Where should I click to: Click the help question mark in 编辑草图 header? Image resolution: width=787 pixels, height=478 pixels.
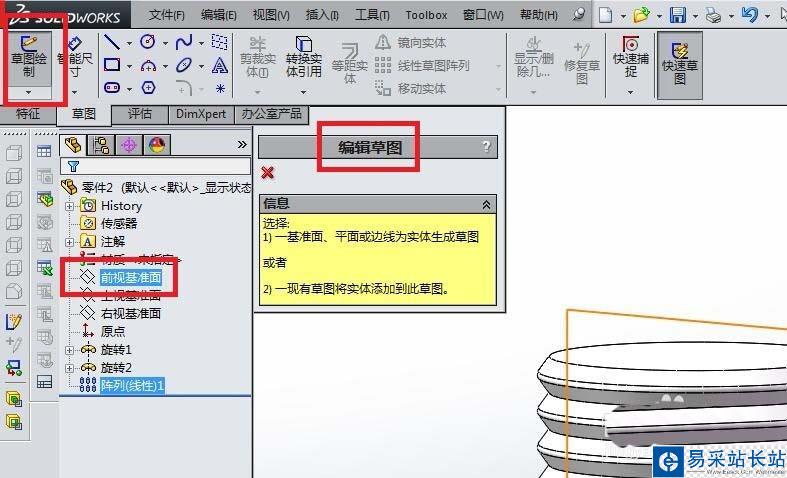click(486, 147)
